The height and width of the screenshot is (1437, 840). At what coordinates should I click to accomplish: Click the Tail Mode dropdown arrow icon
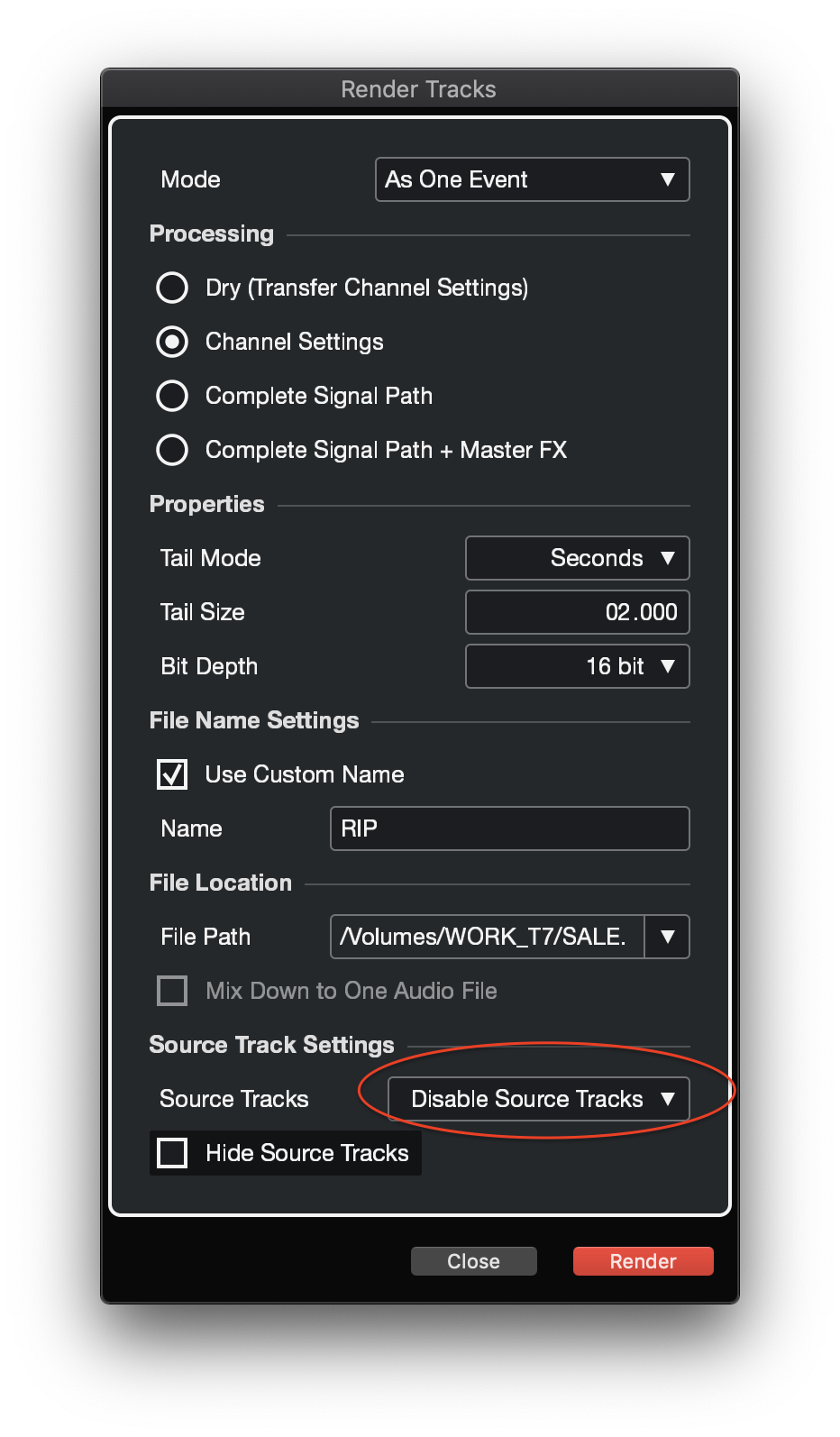tap(668, 558)
